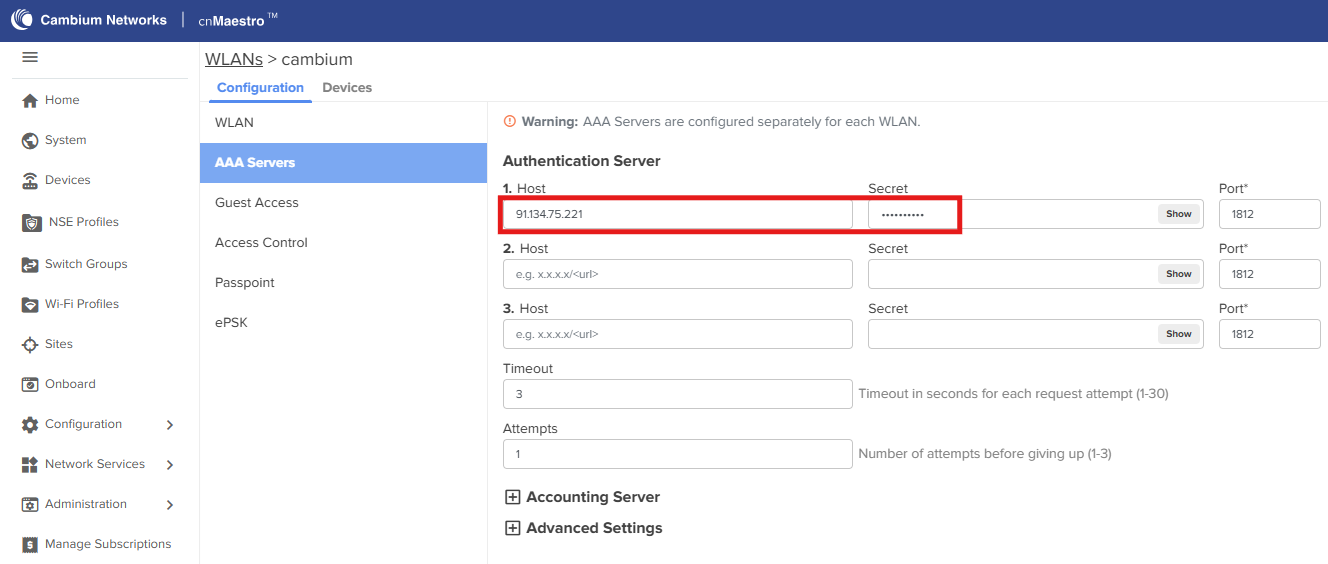Expand the Network Services submenu arrow
Screen dimensions: 1328x564
tap(170, 465)
